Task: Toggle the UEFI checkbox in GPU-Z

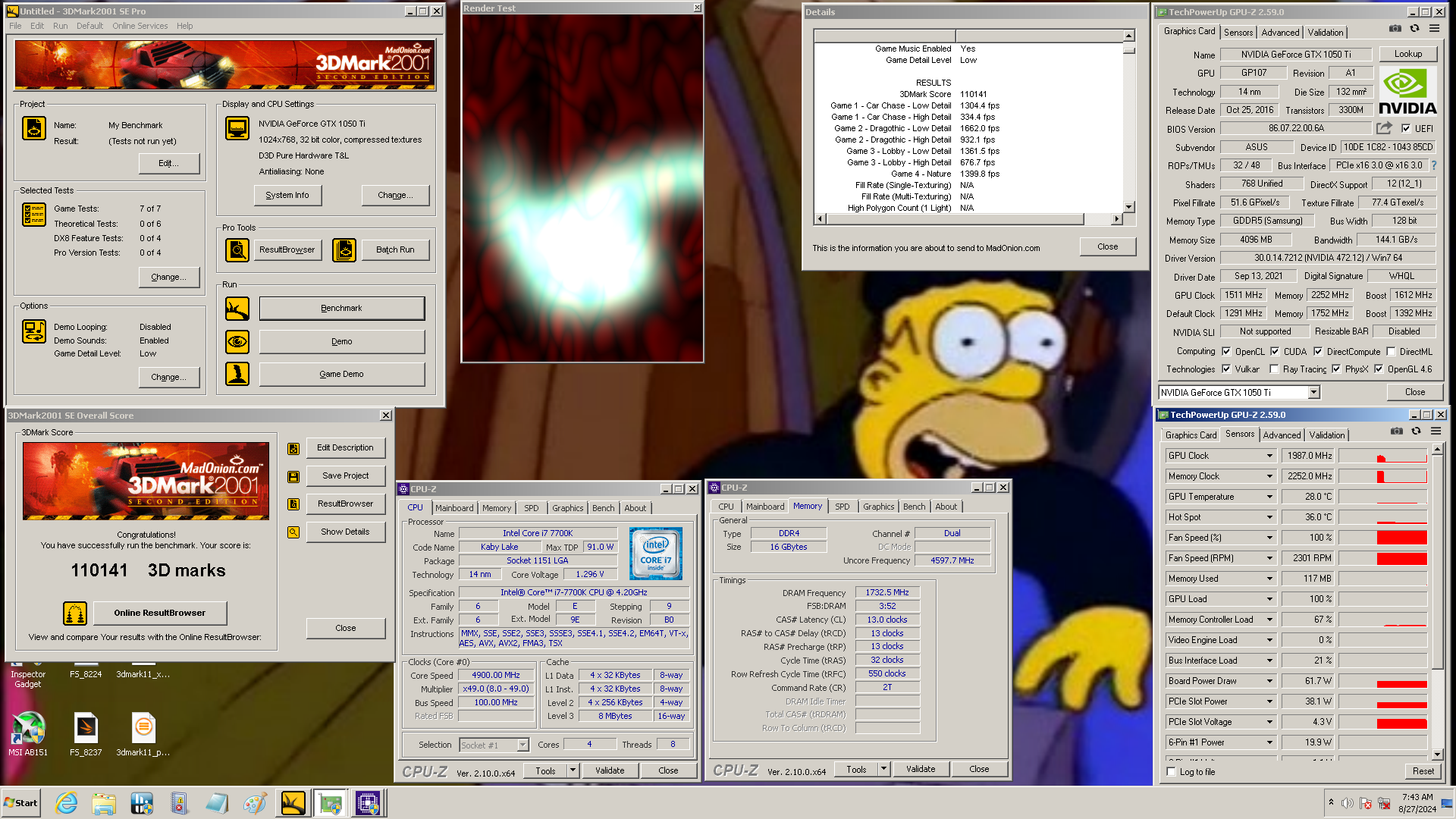Action: (x=1406, y=129)
